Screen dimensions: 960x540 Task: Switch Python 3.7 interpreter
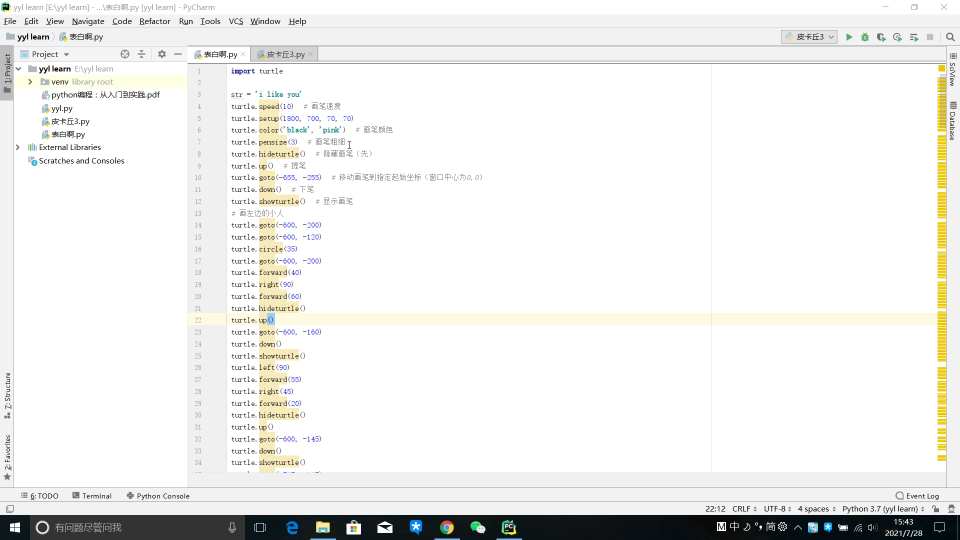(883, 509)
